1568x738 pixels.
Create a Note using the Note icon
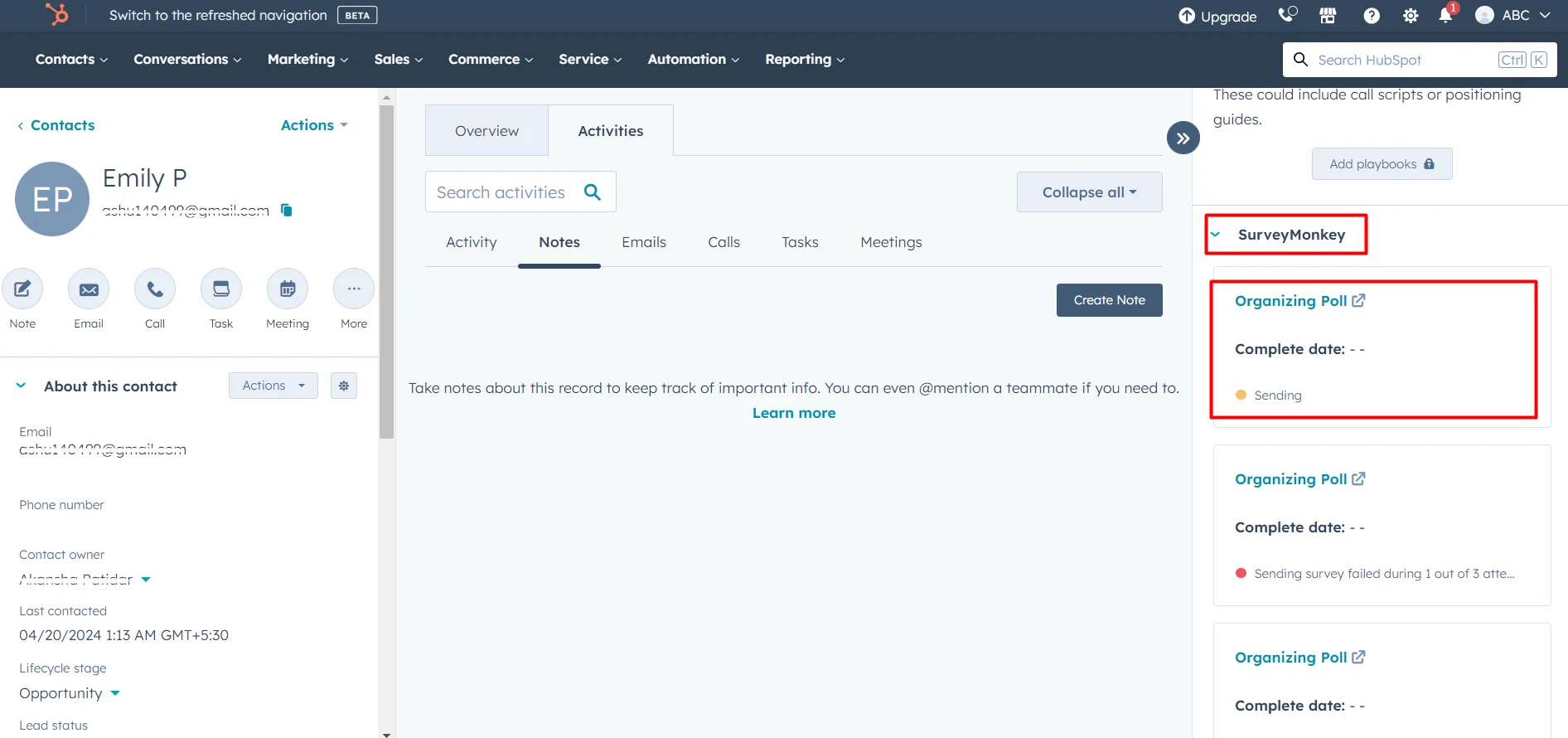(x=22, y=289)
